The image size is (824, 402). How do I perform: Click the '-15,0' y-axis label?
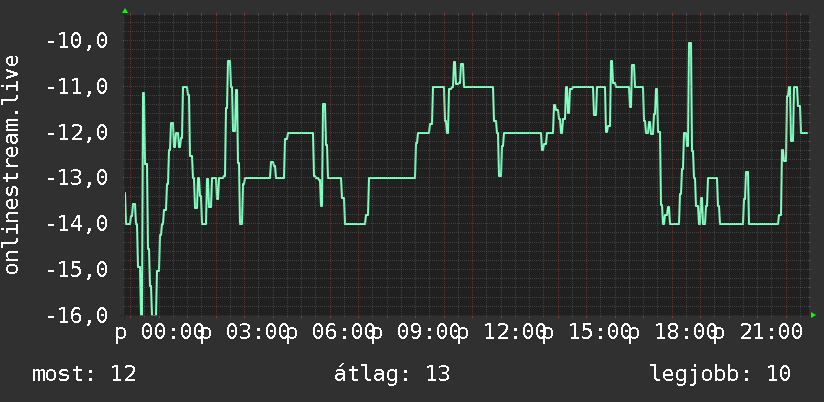click(77, 269)
